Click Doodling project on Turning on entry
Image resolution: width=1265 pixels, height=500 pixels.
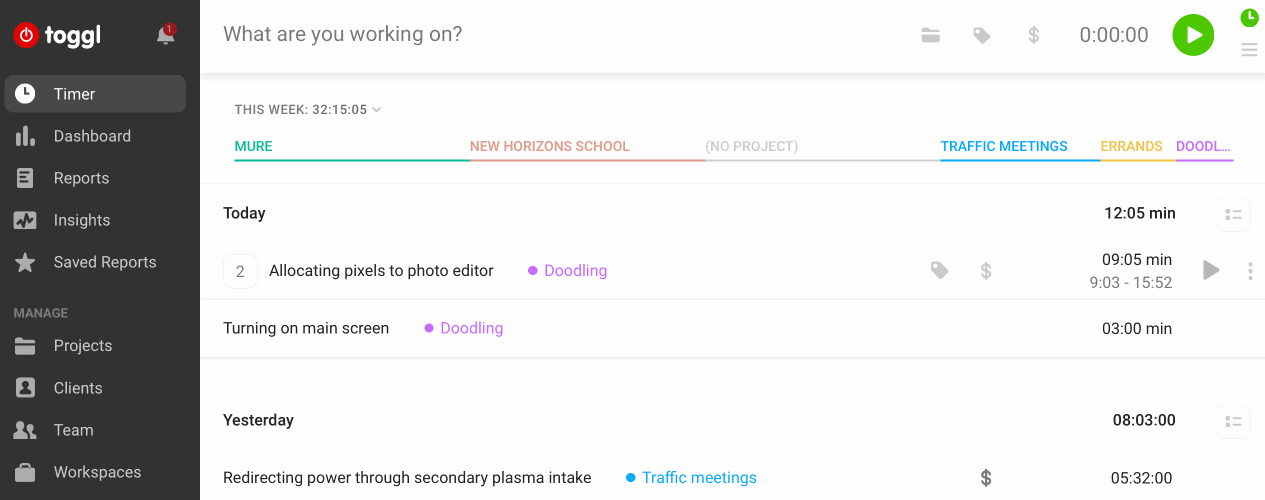tap(471, 328)
